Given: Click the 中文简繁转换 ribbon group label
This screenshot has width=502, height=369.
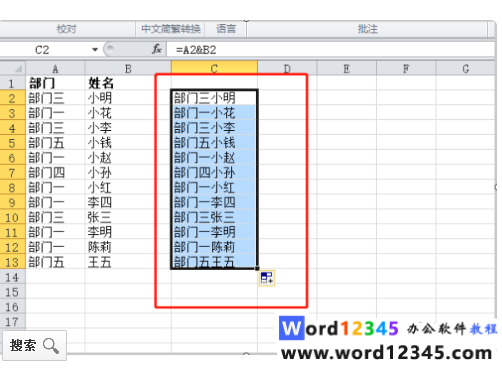Looking at the screenshot, I should click(x=171, y=29).
